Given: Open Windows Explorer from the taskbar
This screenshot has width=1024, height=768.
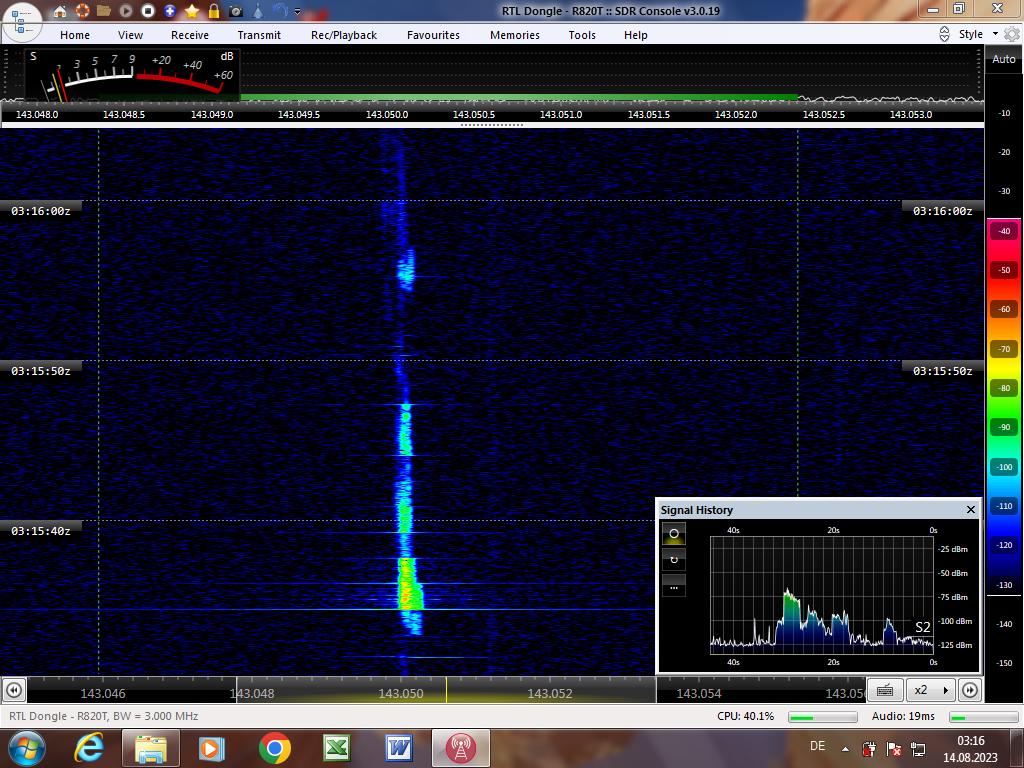Looking at the screenshot, I should pos(150,748).
